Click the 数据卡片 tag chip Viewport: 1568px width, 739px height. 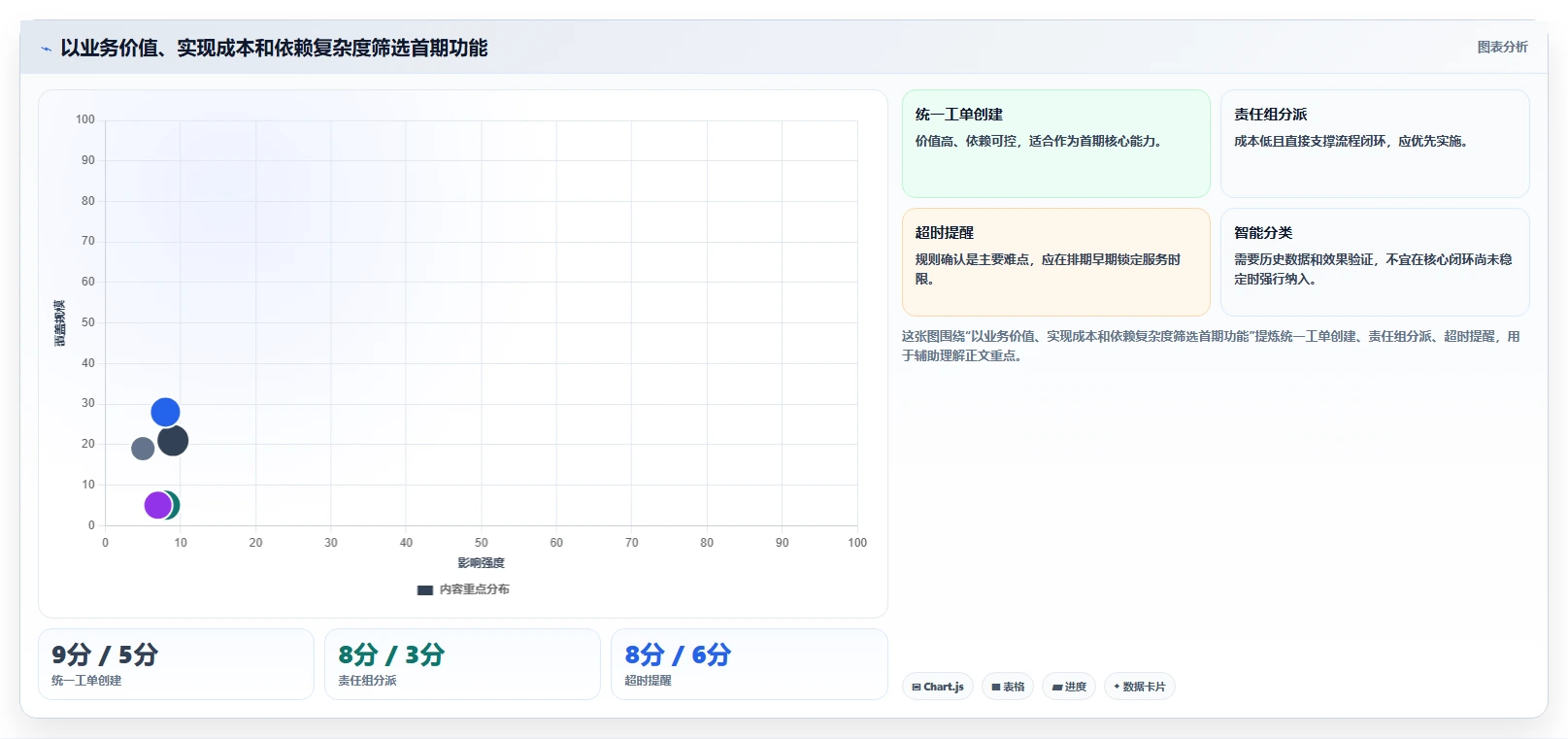point(1140,687)
